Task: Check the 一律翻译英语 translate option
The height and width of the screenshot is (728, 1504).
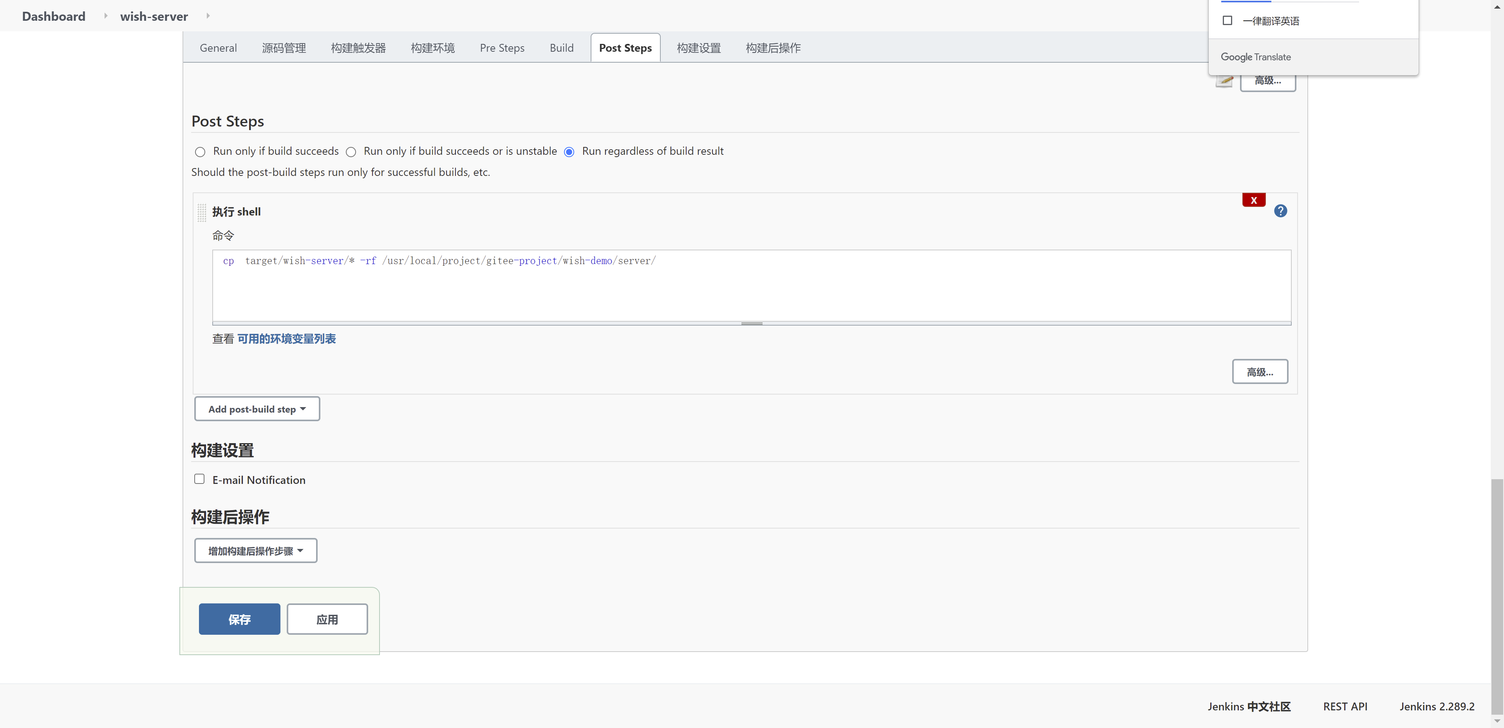Action: [1227, 21]
